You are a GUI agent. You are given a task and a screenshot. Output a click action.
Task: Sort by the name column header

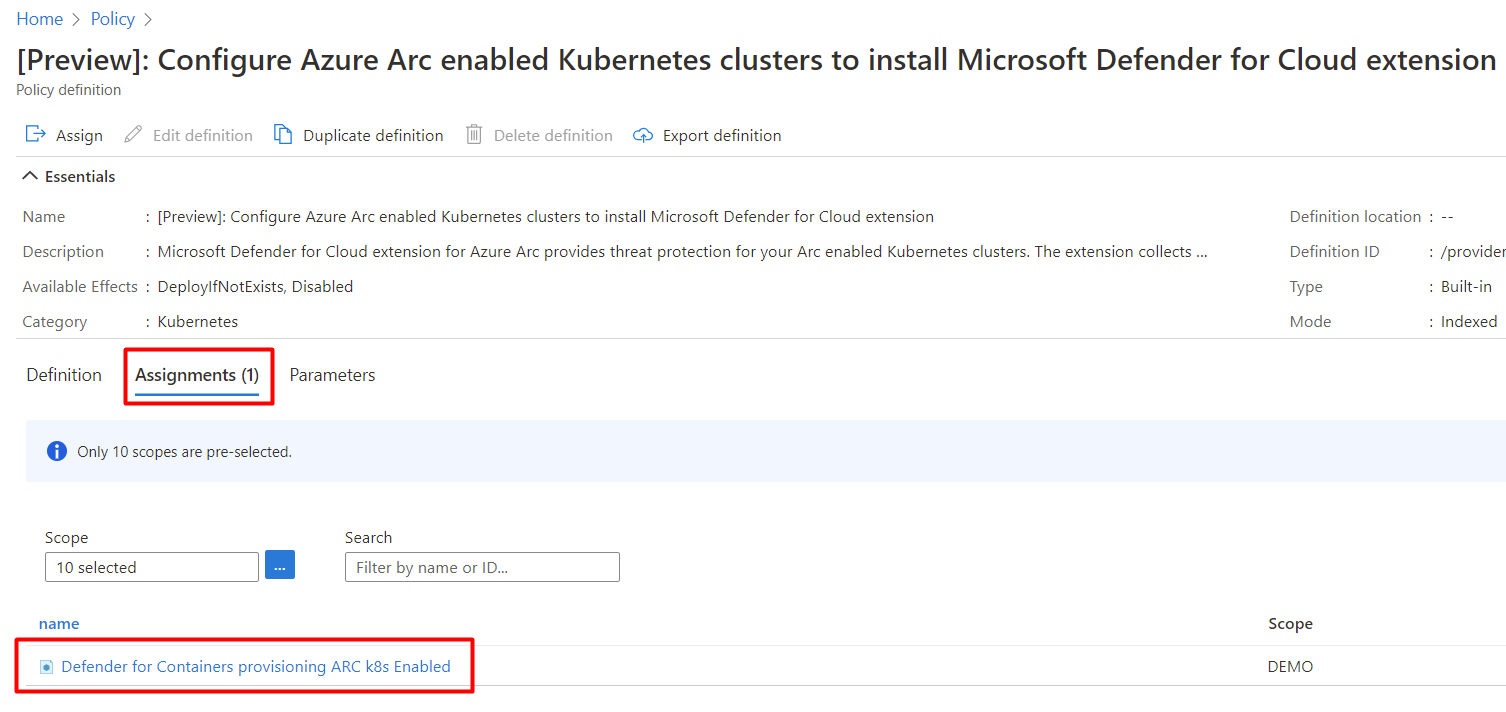(x=59, y=623)
